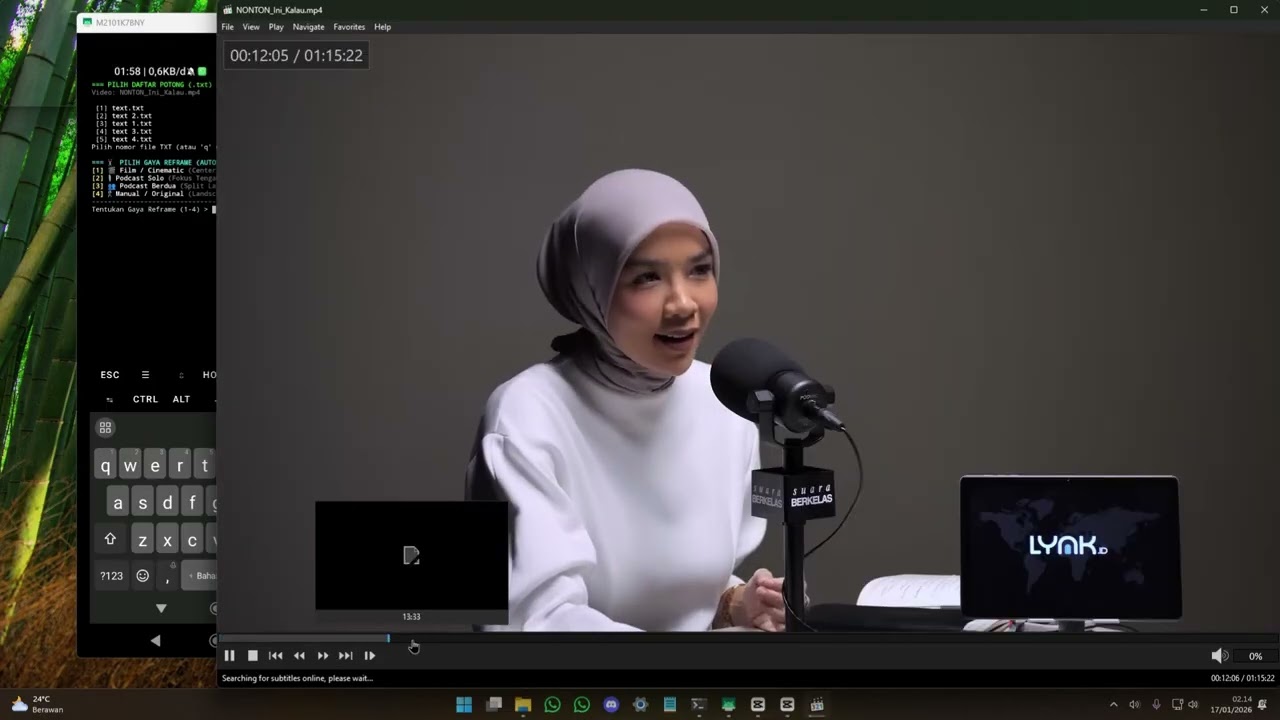Image resolution: width=1280 pixels, height=720 pixels.
Task: Open the notification bell in tray
Action: pos(1263,705)
